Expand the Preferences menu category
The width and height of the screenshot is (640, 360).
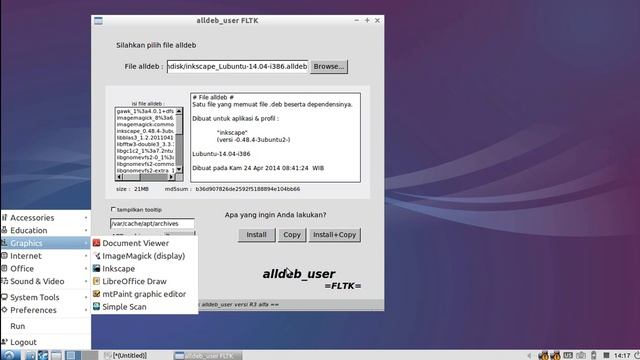coord(45,310)
